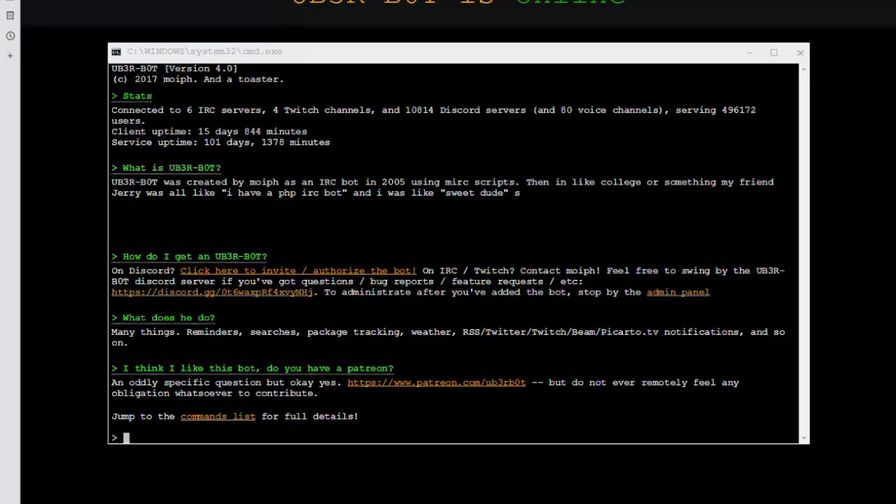896x504 pixels.
Task: Close the cmd.exe window
Action: tap(800, 53)
